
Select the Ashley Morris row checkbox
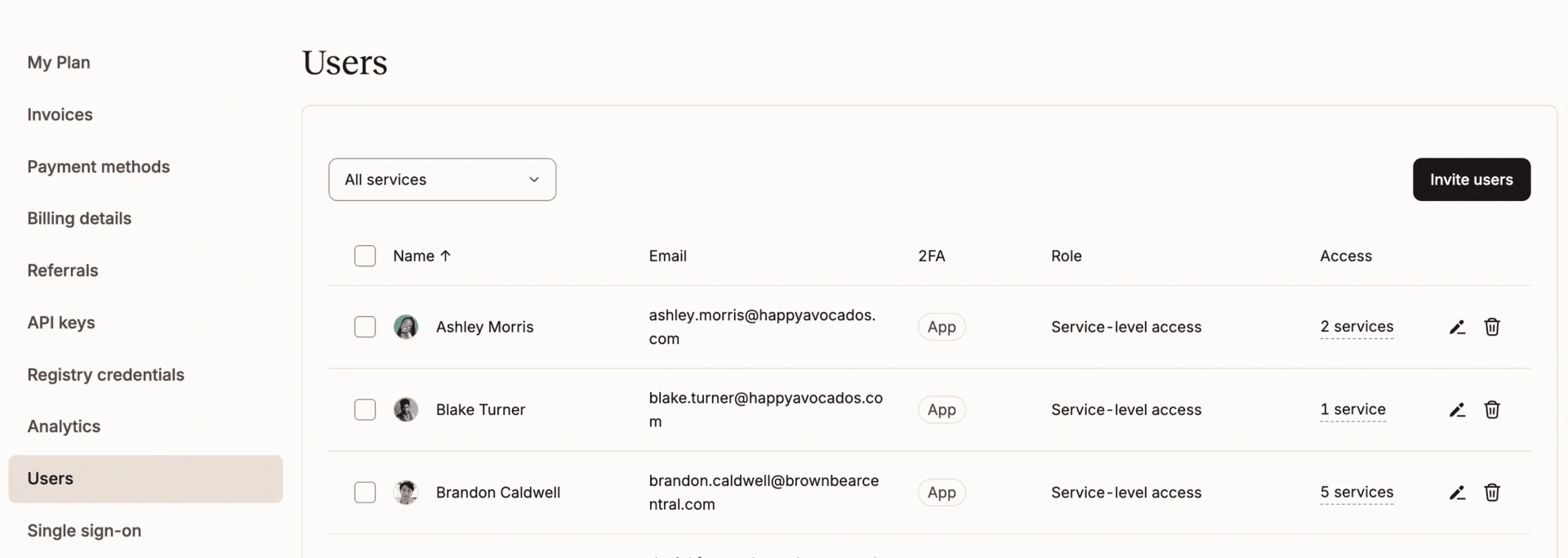pyautogui.click(x=365, y=327)
